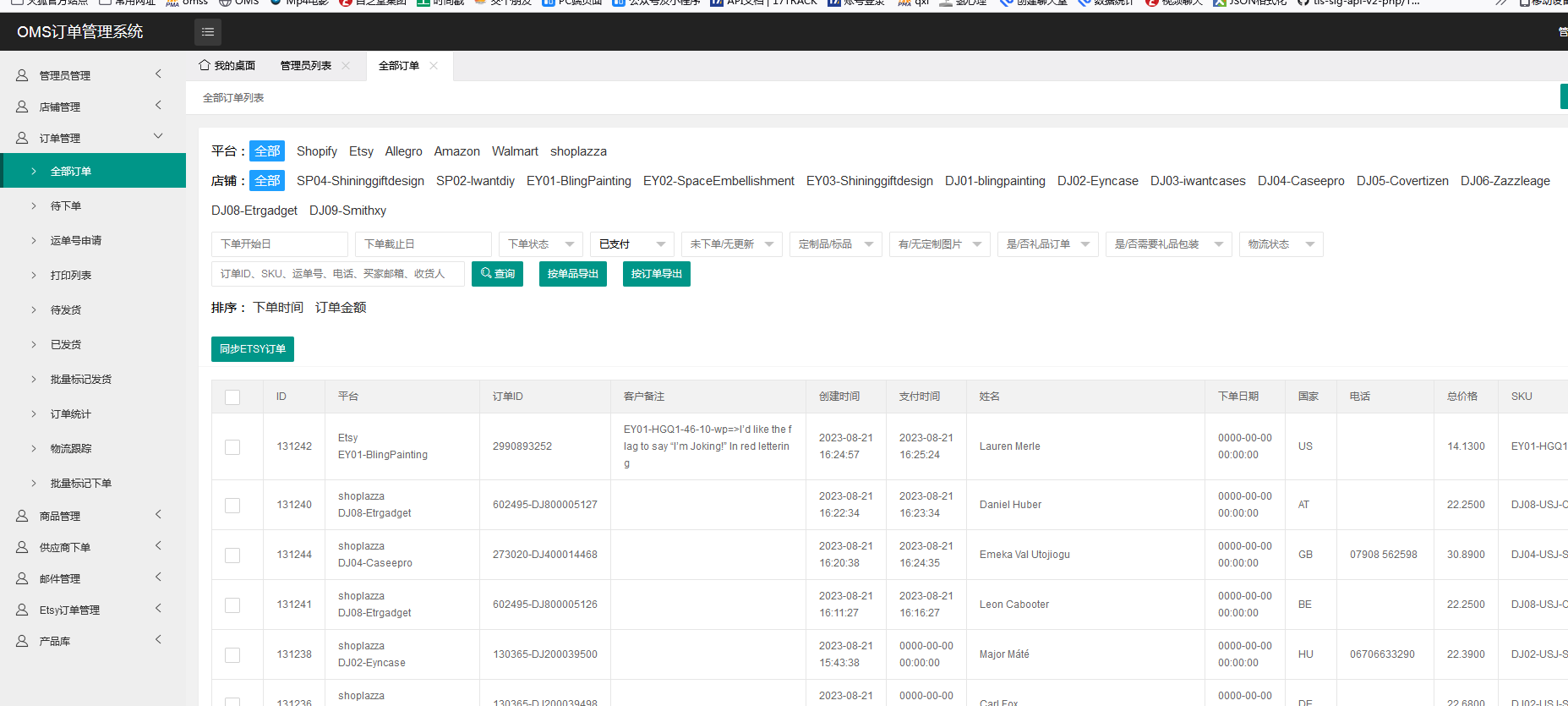Screen dimensions: 1568x706
Task: Click the user icon beside 商品管理
Action: (x=22, y=516)
